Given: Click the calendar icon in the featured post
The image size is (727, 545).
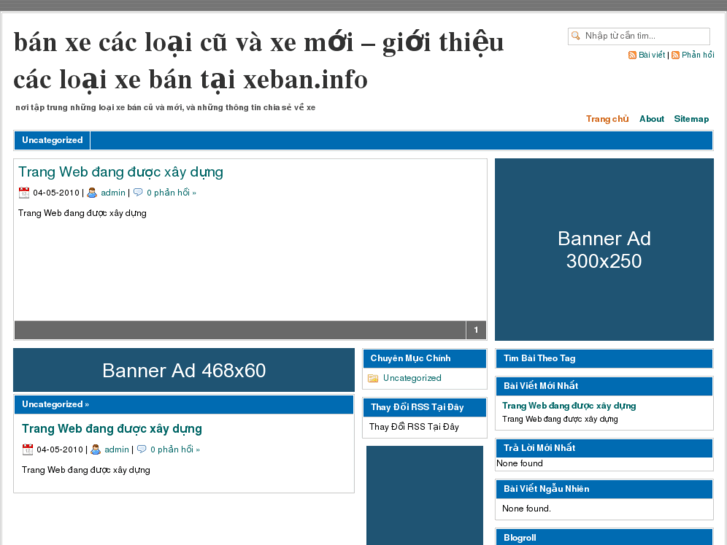Looking at the screenshot, I should 24,192.
